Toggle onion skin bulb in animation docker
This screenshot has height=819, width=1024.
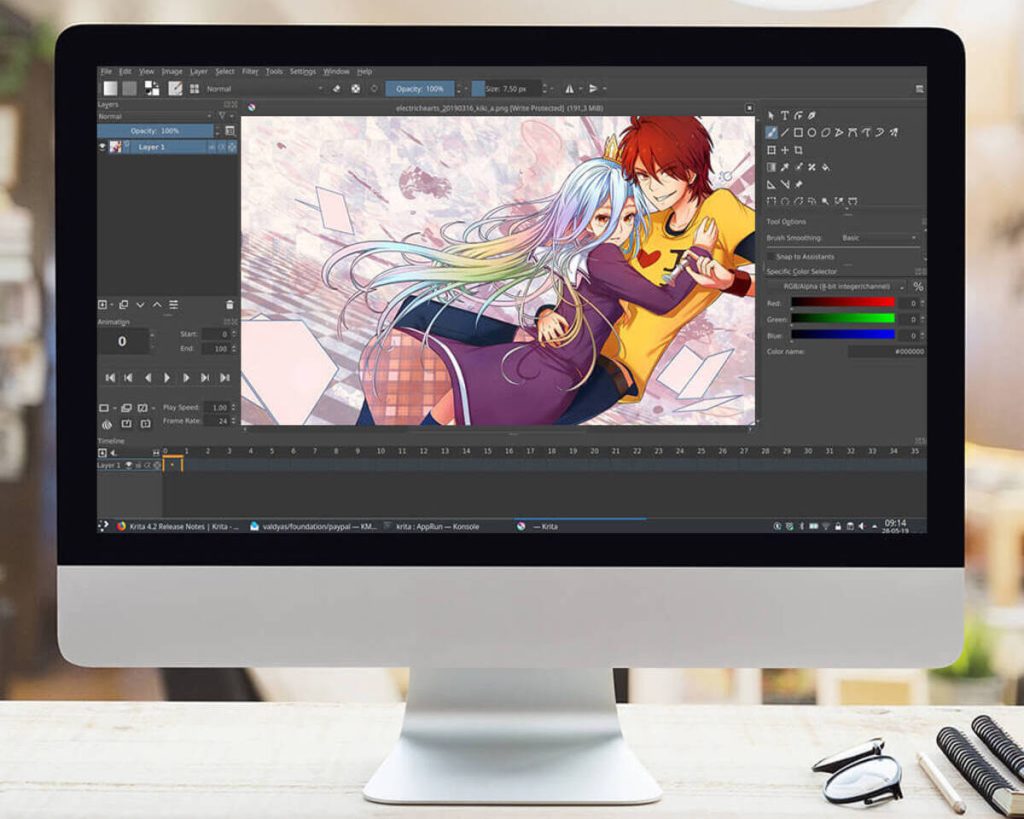pos(106,424)
